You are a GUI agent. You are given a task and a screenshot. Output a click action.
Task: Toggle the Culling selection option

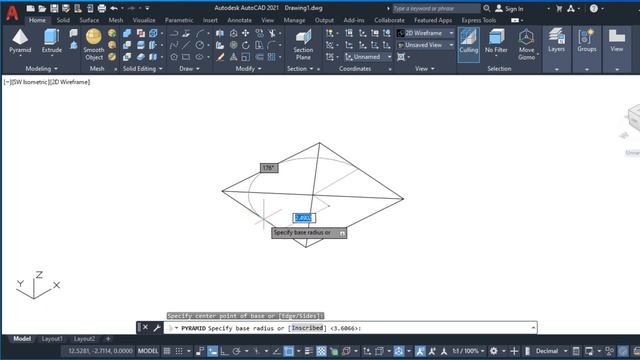coord(469,44)
